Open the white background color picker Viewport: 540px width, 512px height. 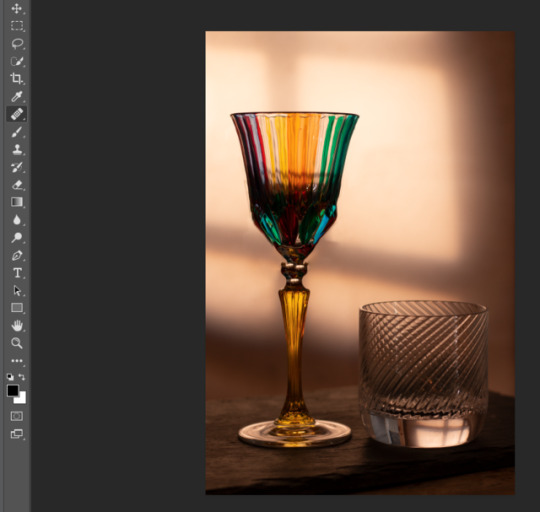coord(21,399)
